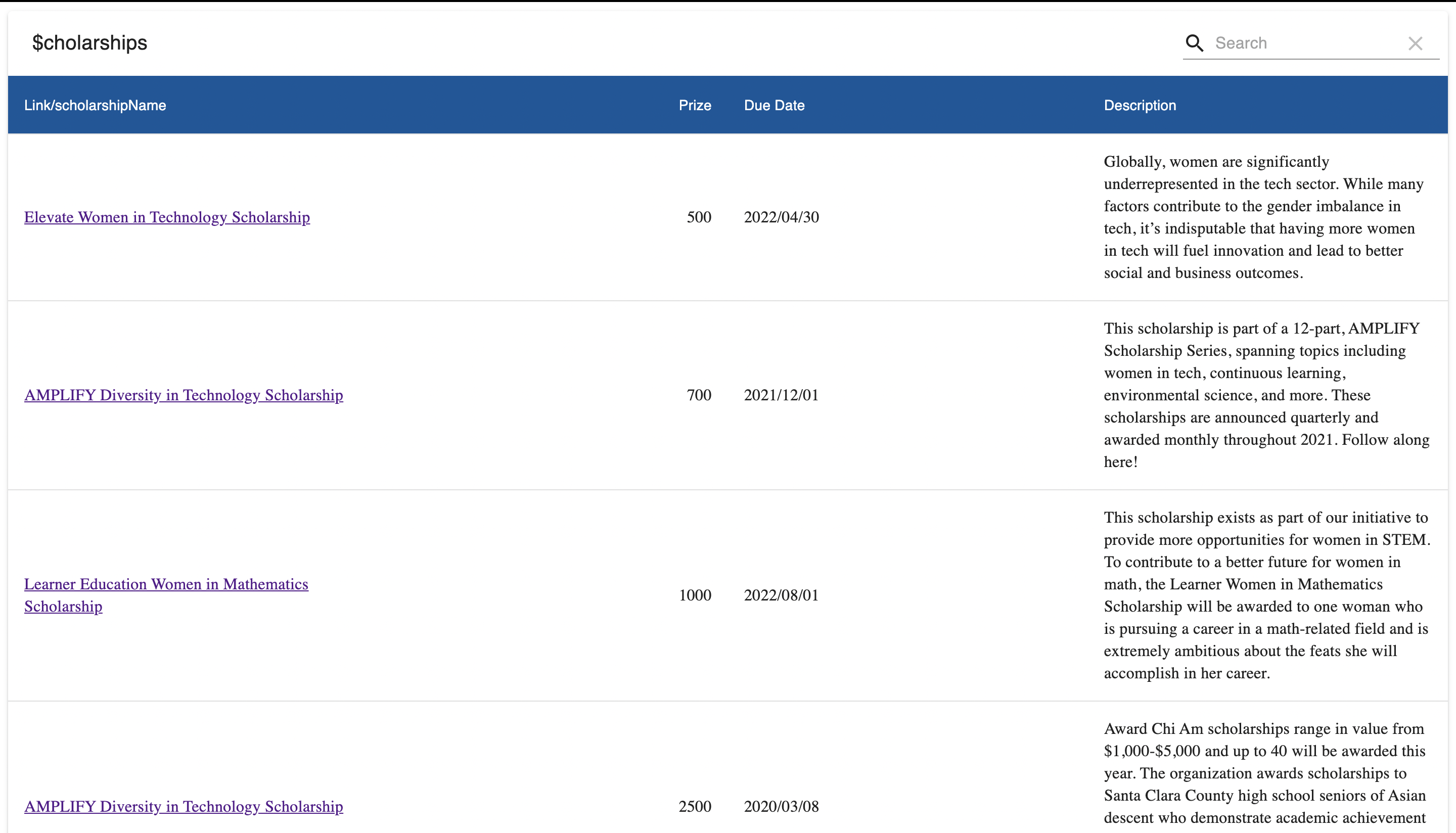Sort by Due Date column header
The height and width of the screenshot is (833, 1456).
[x=774, y=105]
